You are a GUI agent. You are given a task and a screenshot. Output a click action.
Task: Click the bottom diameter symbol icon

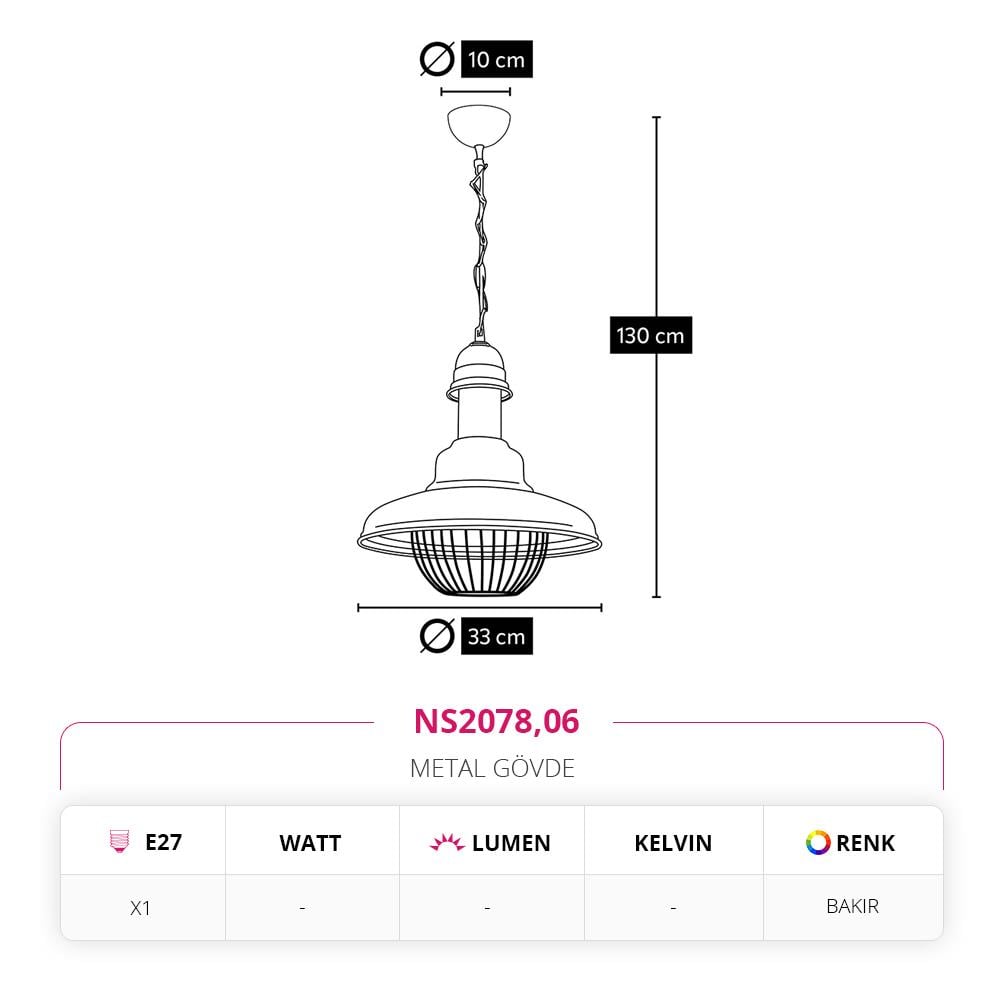pos(438,636)
